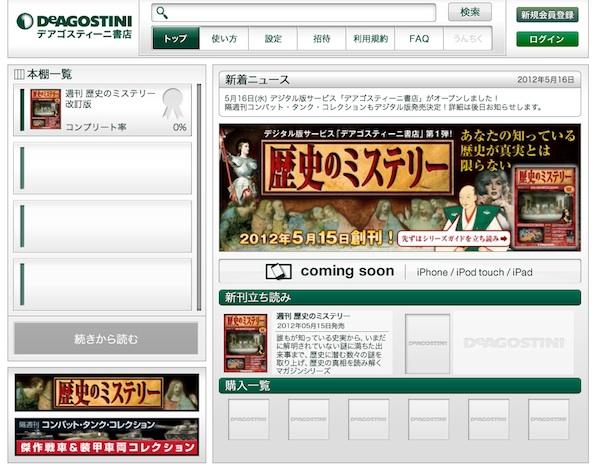Image resolution: width=600 pixels, height=472 pixels.
Task: Open the 使い方 tab
Action: (225, 39)
